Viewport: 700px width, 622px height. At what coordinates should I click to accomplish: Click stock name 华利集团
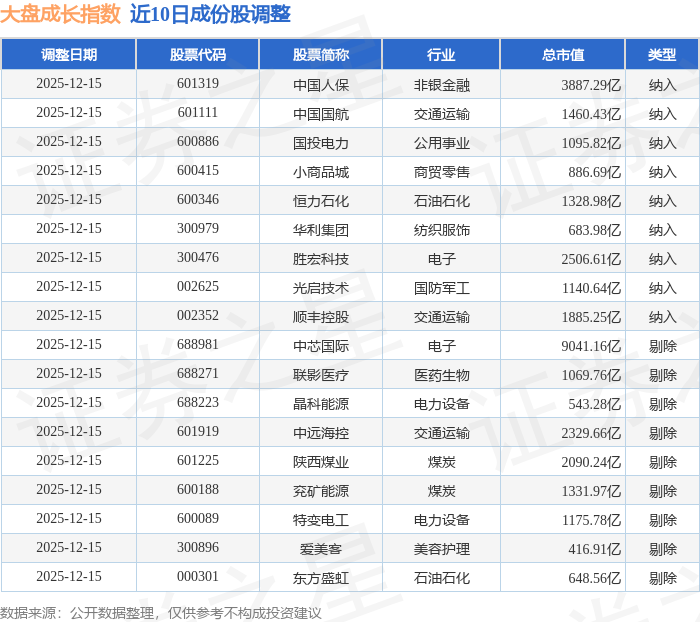321,230
